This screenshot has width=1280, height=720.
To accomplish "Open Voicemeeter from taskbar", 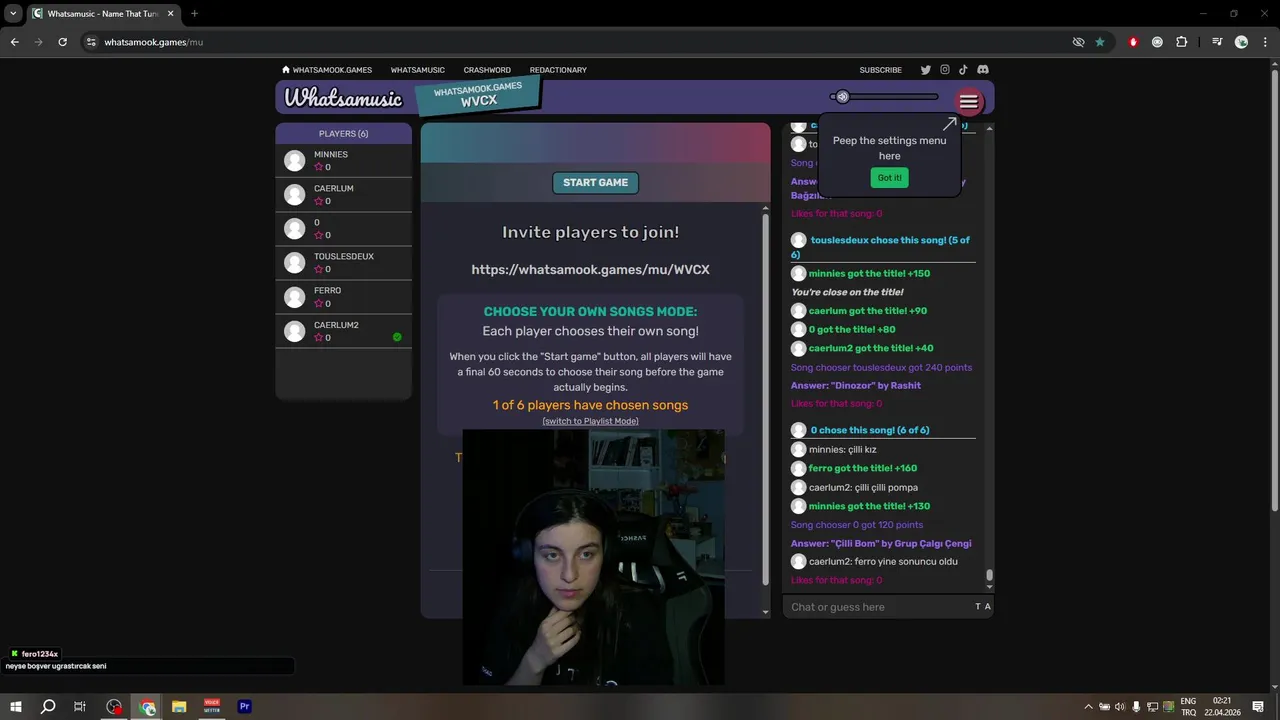I will click(x=212, y=706).
